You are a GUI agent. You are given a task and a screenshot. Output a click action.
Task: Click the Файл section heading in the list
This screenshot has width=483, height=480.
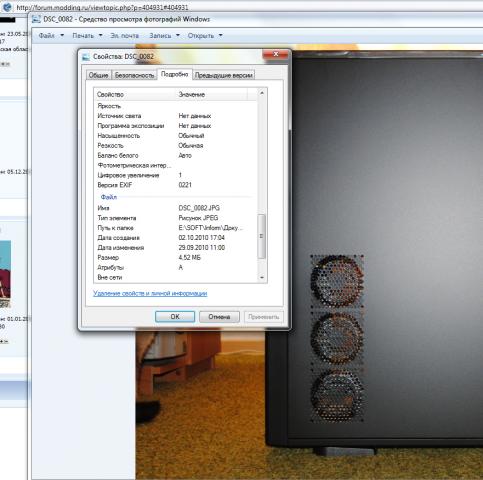pyautogui.click(x=109, y=197)
